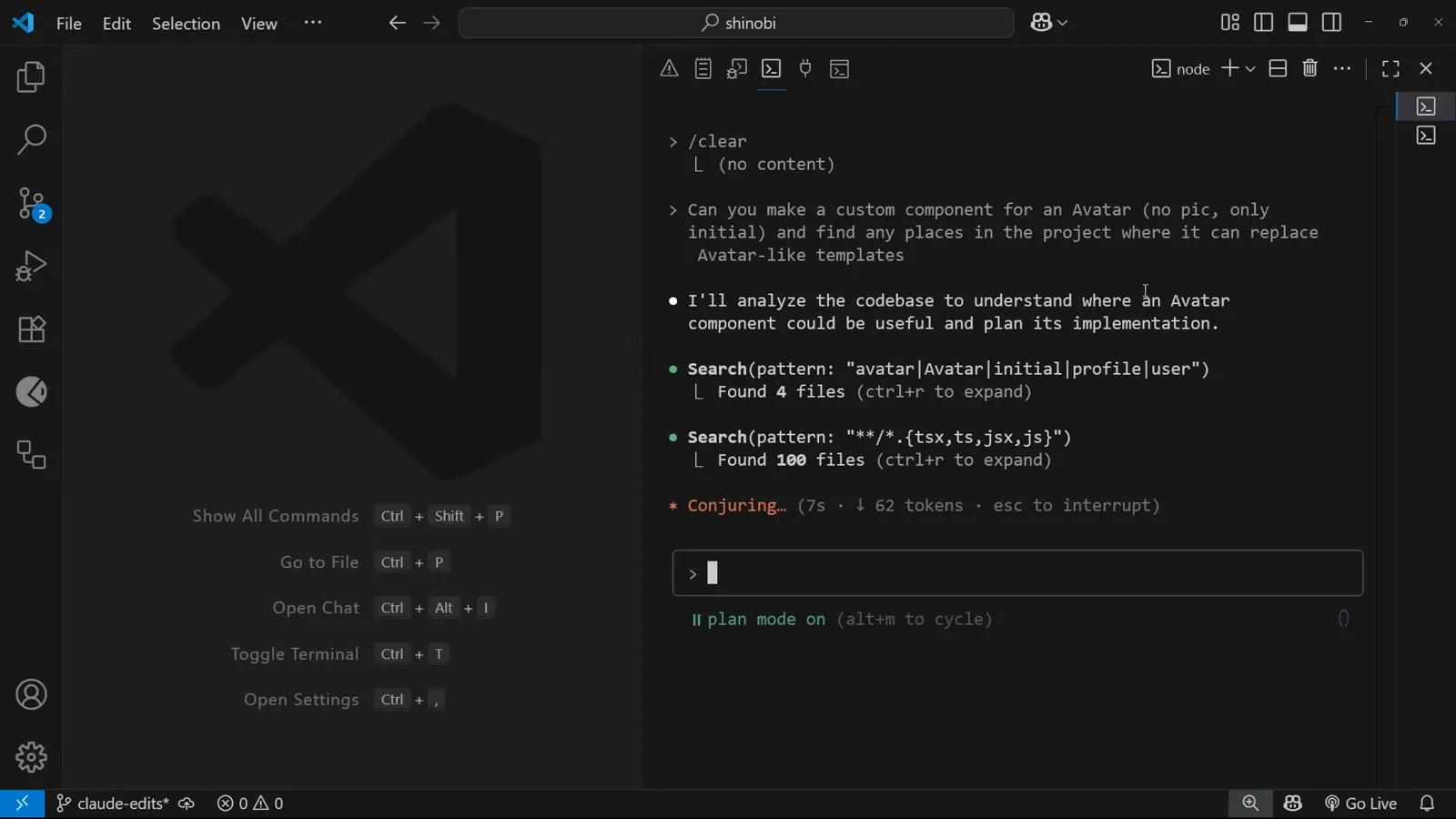The width and height of the screenshot is (1456, 819).
Task: Toggle the primary side bar visibility
Action: 1263,23
